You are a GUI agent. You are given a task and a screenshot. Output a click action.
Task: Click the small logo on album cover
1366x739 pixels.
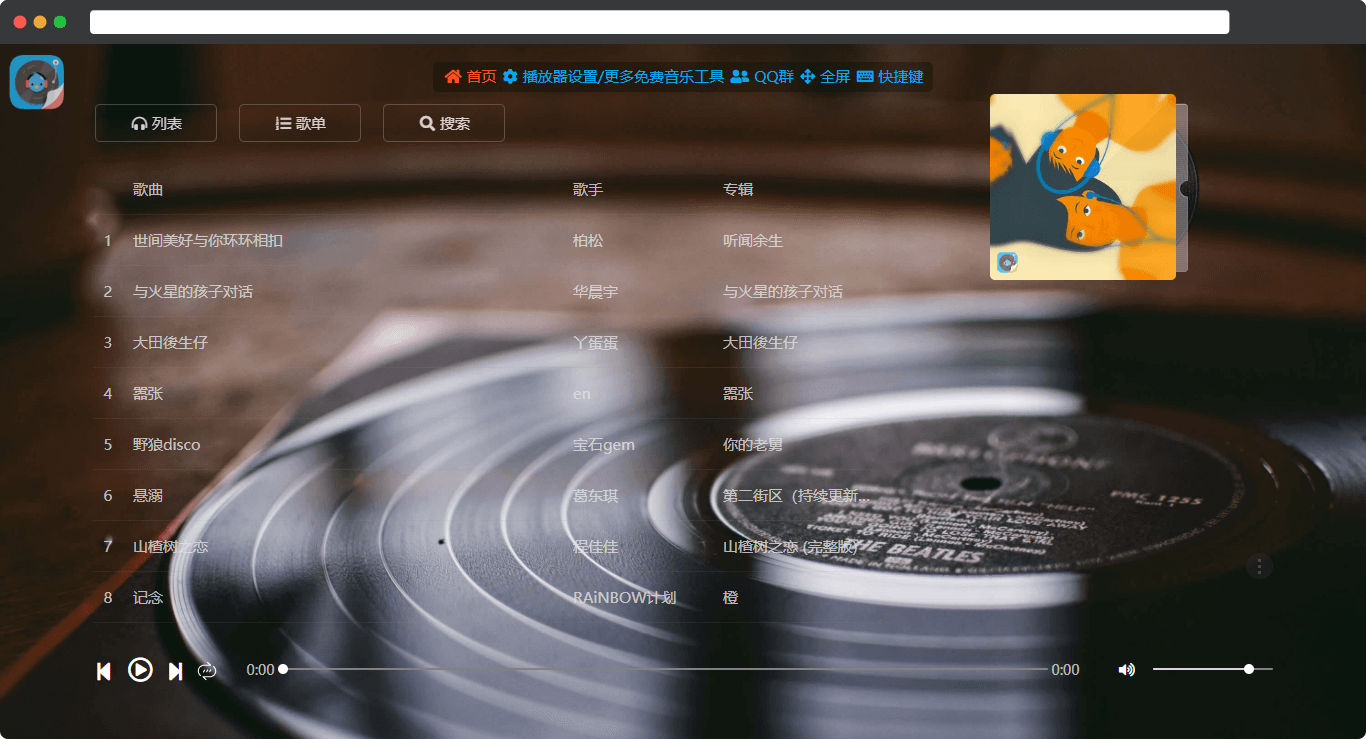click(x=1008, y=262)
